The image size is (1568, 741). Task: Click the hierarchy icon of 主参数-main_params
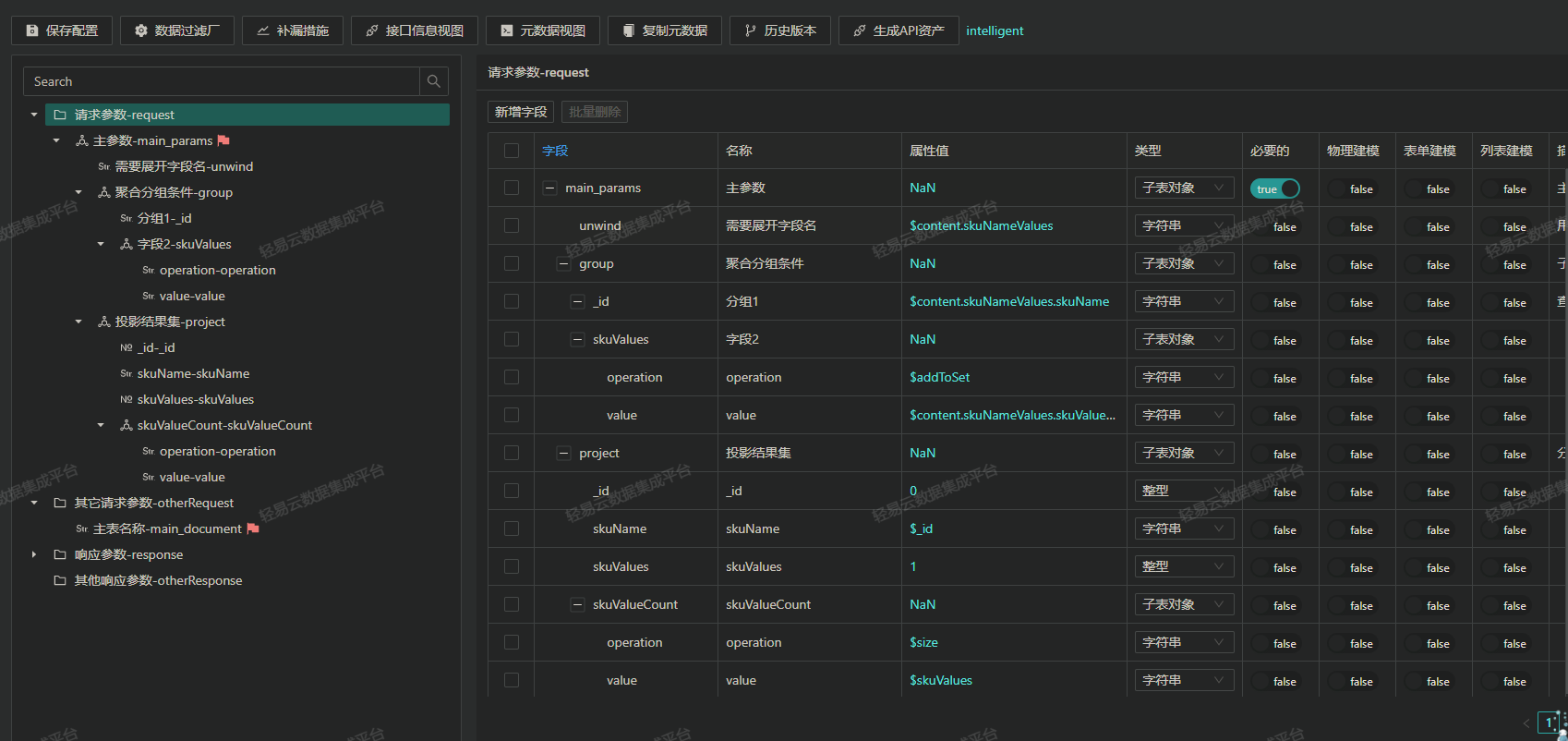pyautogui.click(x=82, y=140)
